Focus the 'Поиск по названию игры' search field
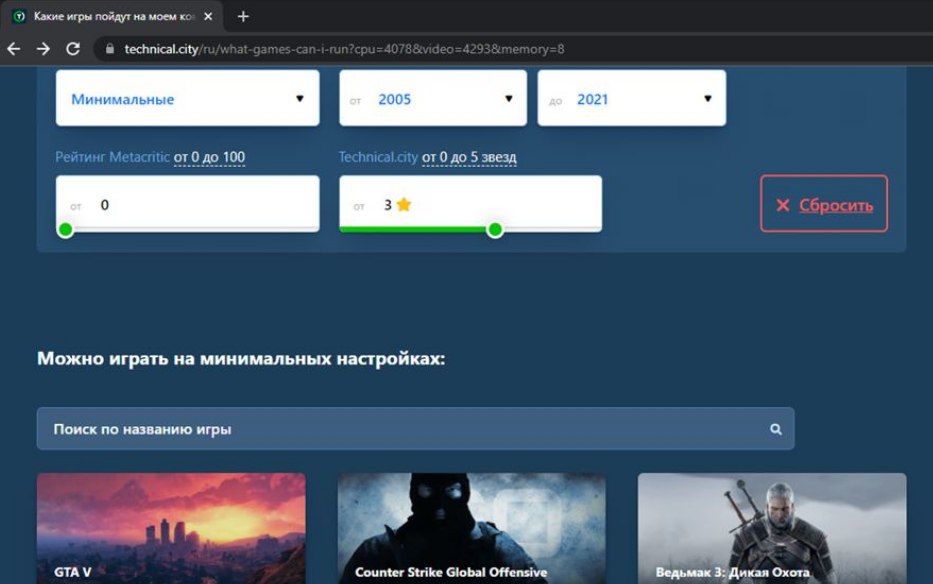Viewport: 933px width, 584px height. click(x=415, y=429)
